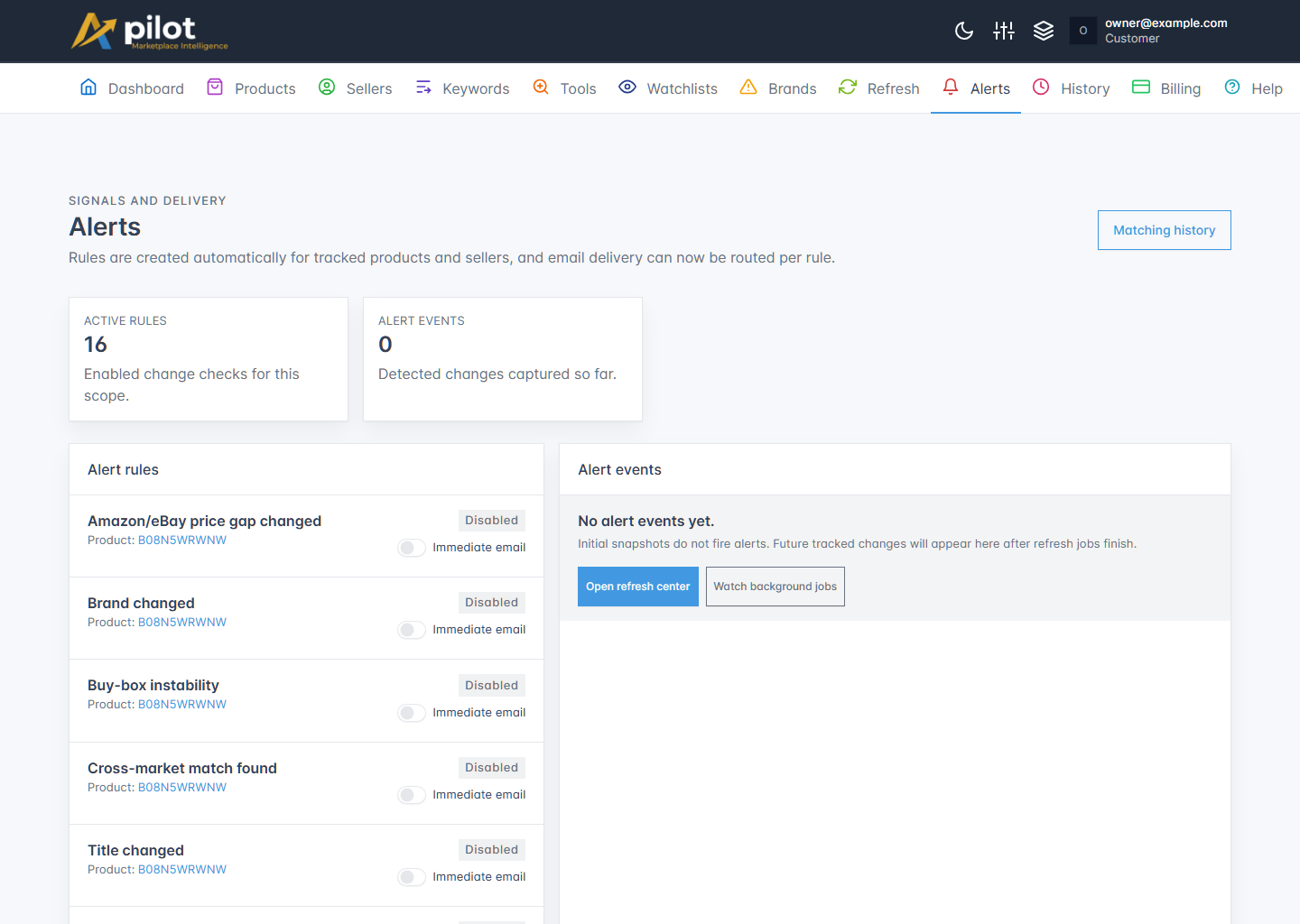Click the Active Rules count 16
Screen dimensions: 1300x924
pos(96,345)
